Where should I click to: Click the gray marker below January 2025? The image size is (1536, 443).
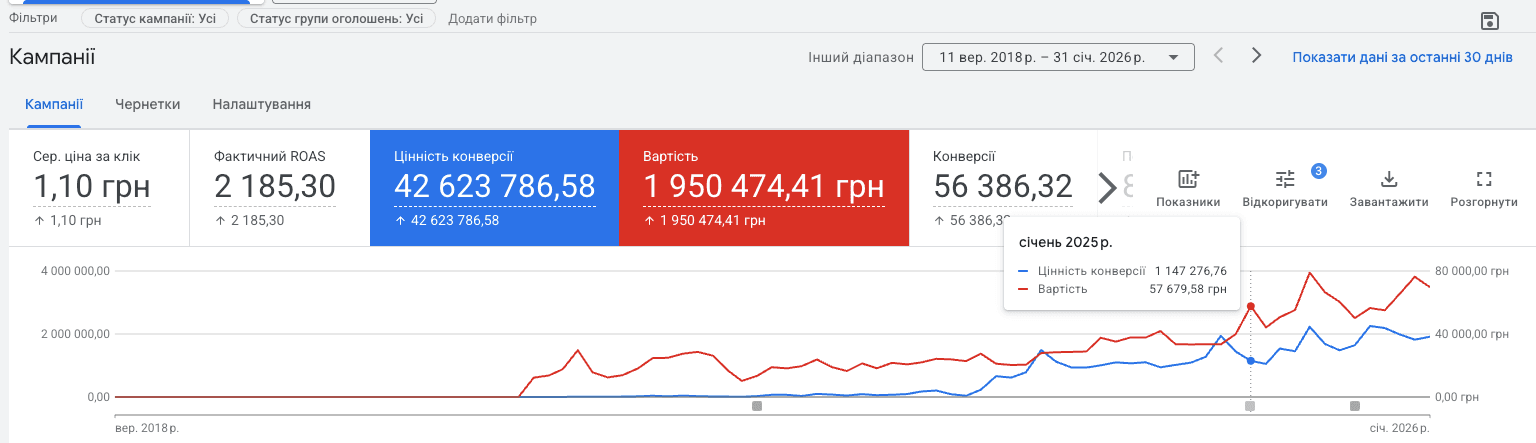pos(1250,406)
